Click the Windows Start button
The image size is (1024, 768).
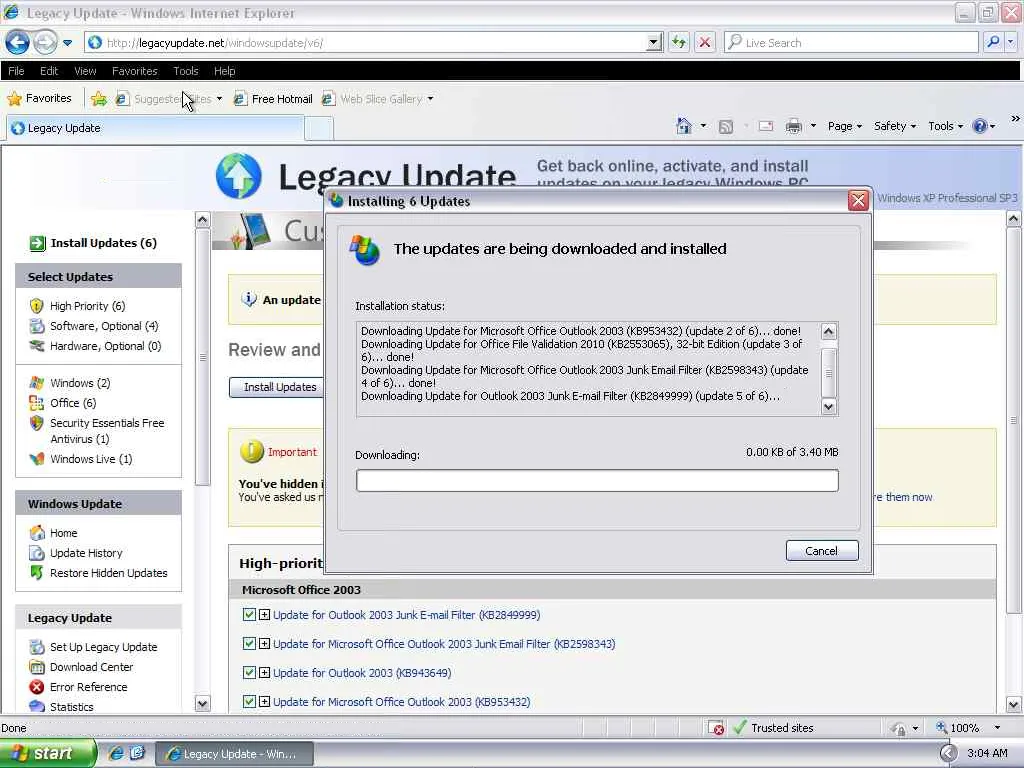[x=46, y=754]
